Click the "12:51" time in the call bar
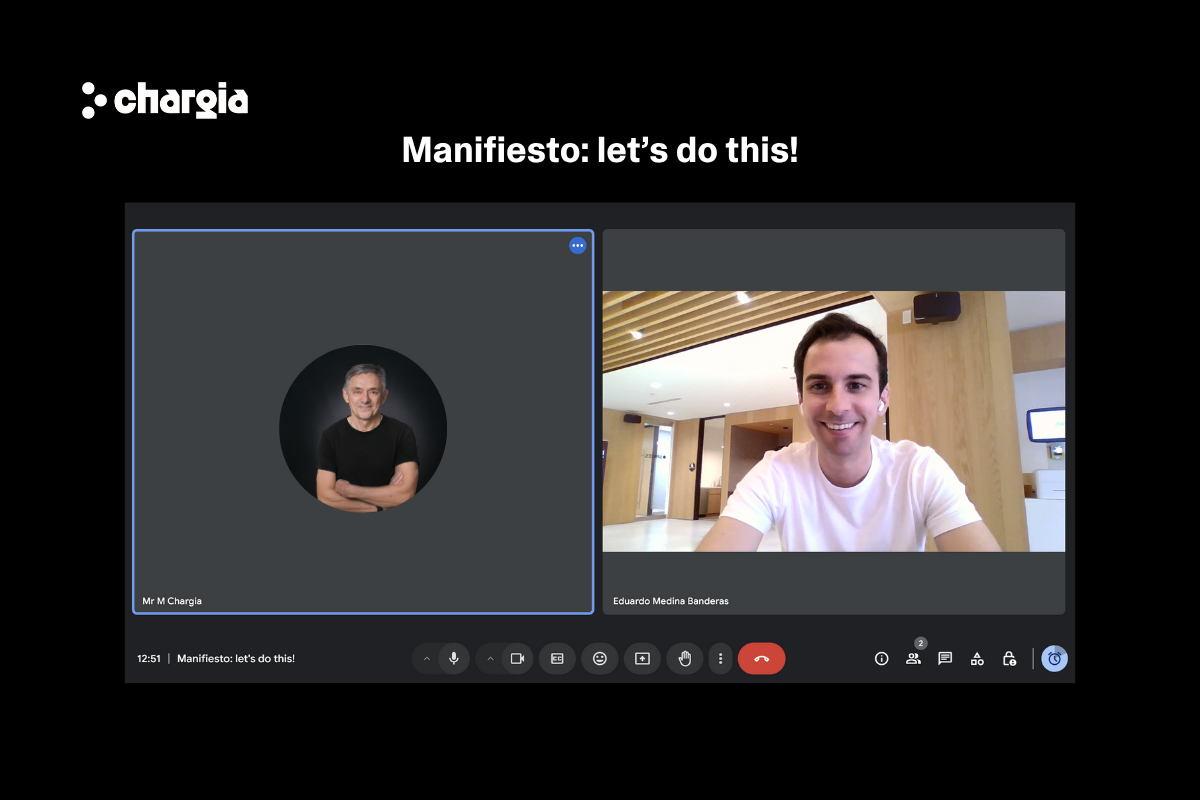The height and width of the screenshot is (800, 1200). coord(149,659)
